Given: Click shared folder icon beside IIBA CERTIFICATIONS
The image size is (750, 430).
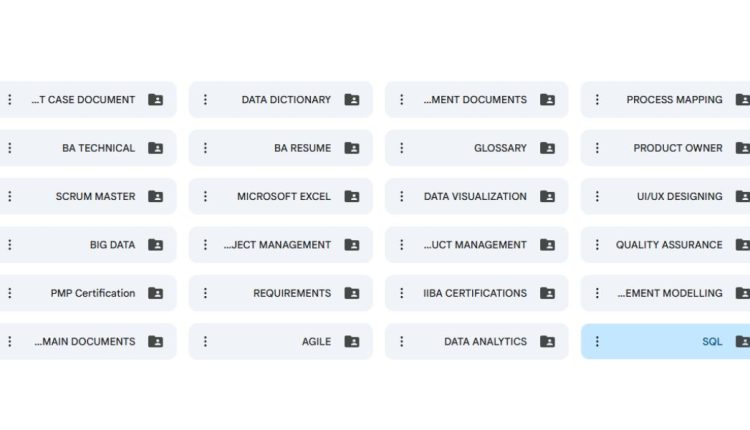Looking at the screenshot, I should coord(548,294).
